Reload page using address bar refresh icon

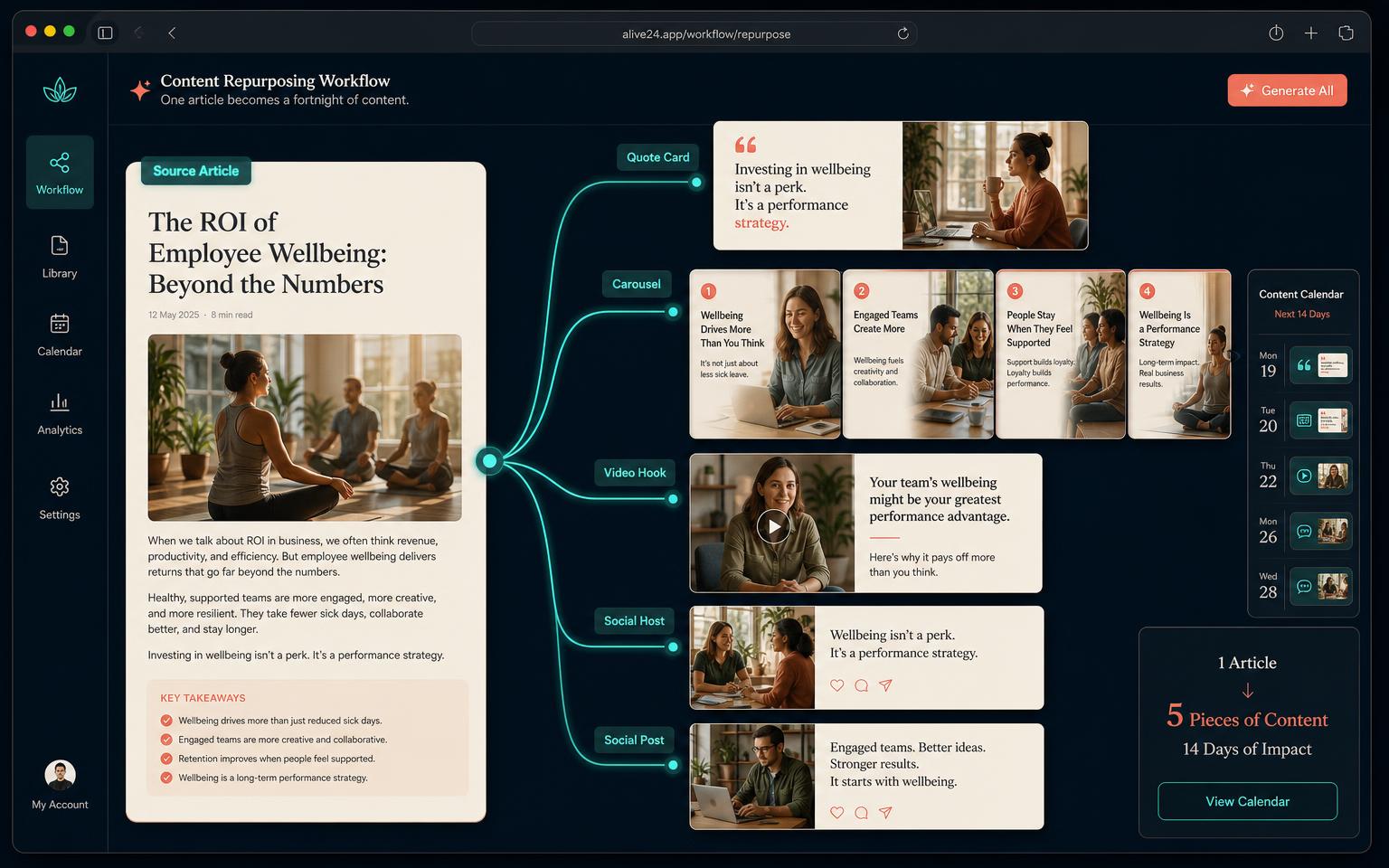coord(902,33)
